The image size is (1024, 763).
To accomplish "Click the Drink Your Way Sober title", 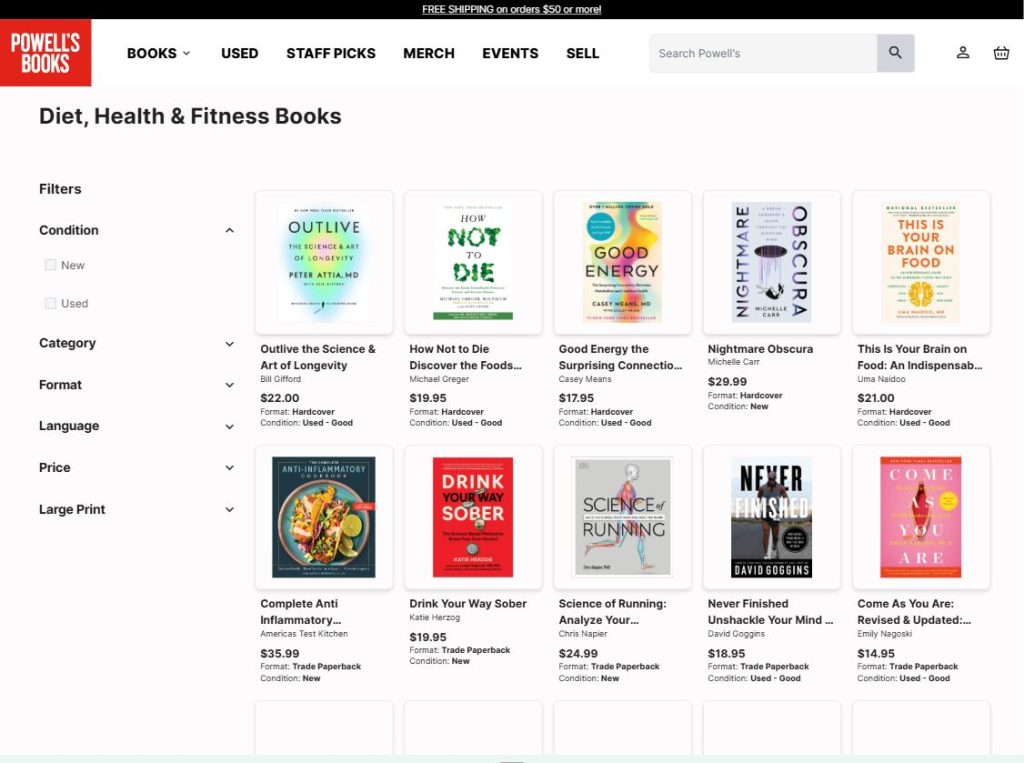I will (x=468, y=604).
